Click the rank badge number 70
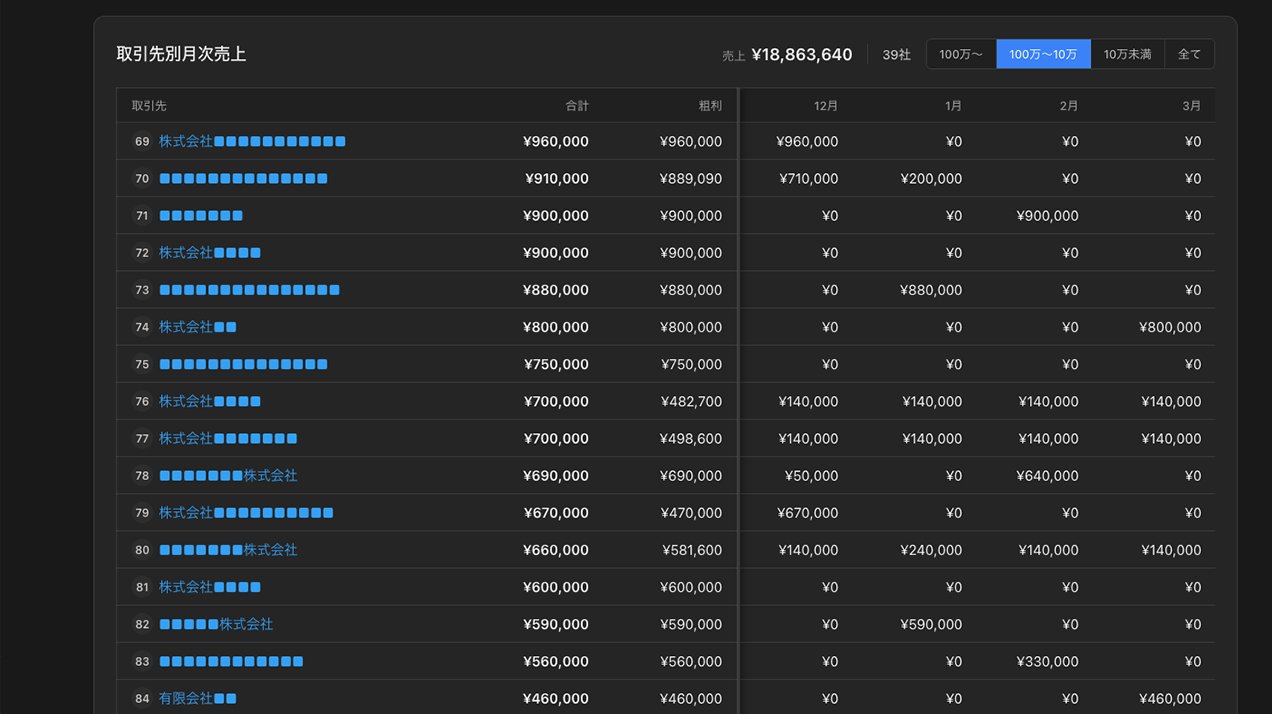The height and width of the screenshot is (714, 1272). point(142,179)
